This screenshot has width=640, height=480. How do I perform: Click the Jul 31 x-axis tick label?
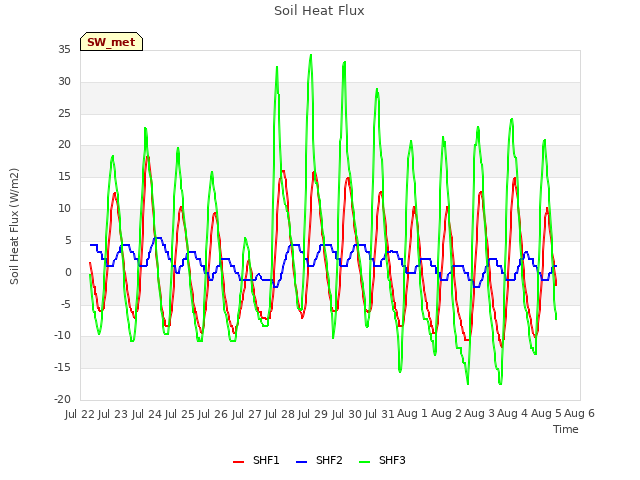tap(380, 414)
